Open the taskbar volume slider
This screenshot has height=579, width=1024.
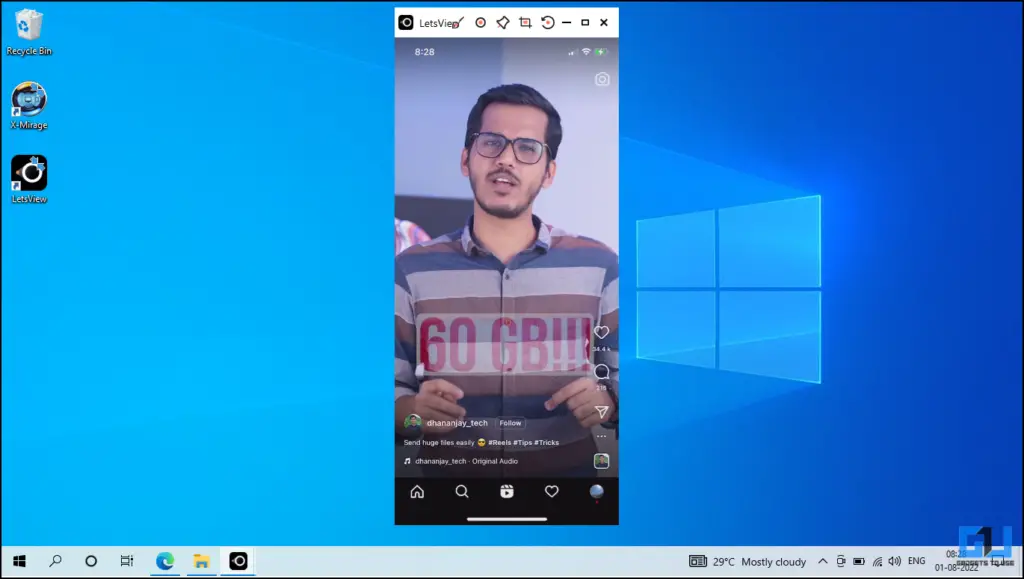[x=893, y=561]
